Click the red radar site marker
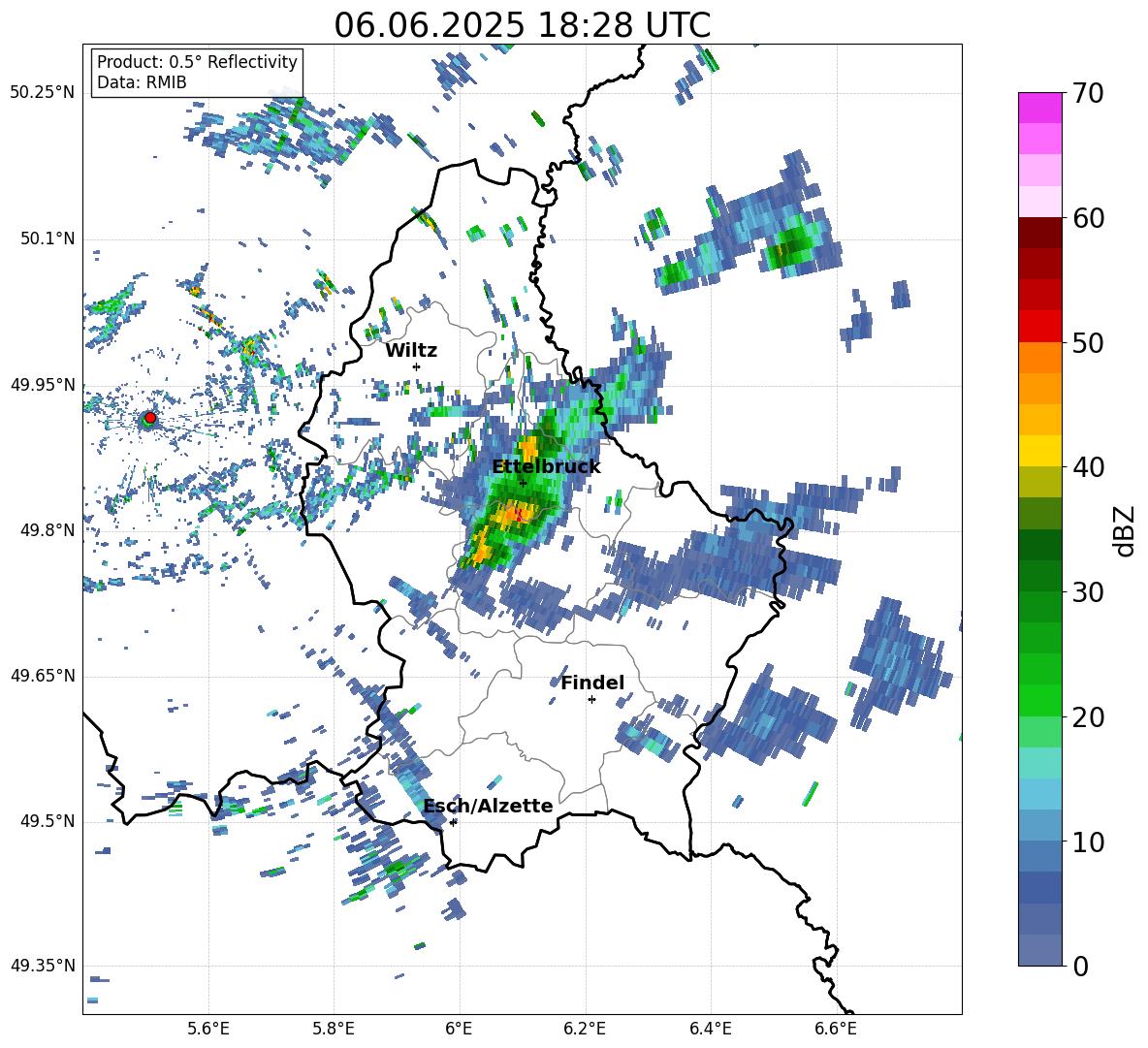 coord(150,418)
